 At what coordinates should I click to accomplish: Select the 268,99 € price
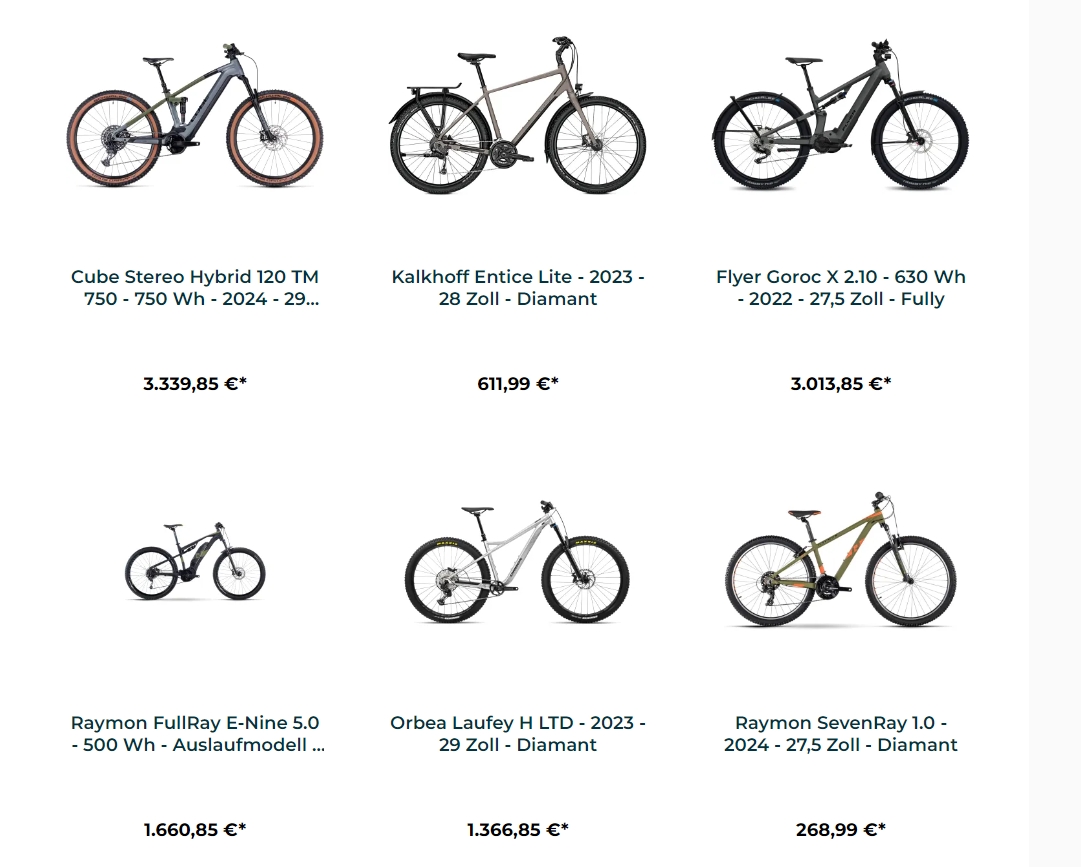[x=840, y=830]
